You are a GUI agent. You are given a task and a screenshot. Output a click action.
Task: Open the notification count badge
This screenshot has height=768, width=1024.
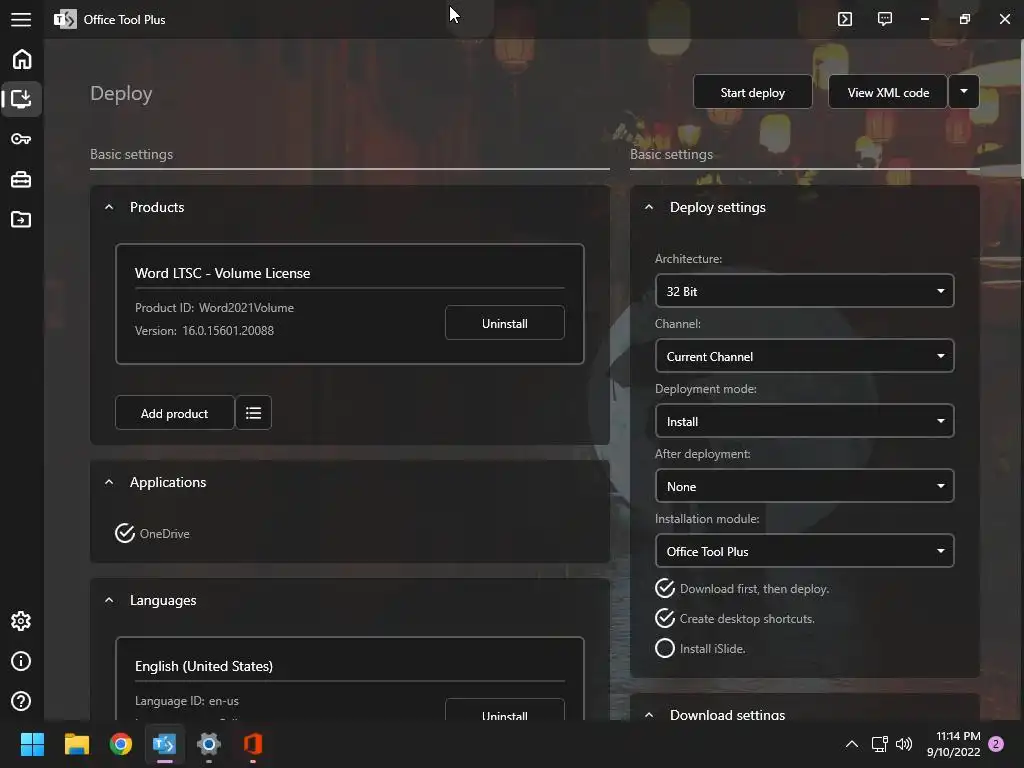click(996, 744)
